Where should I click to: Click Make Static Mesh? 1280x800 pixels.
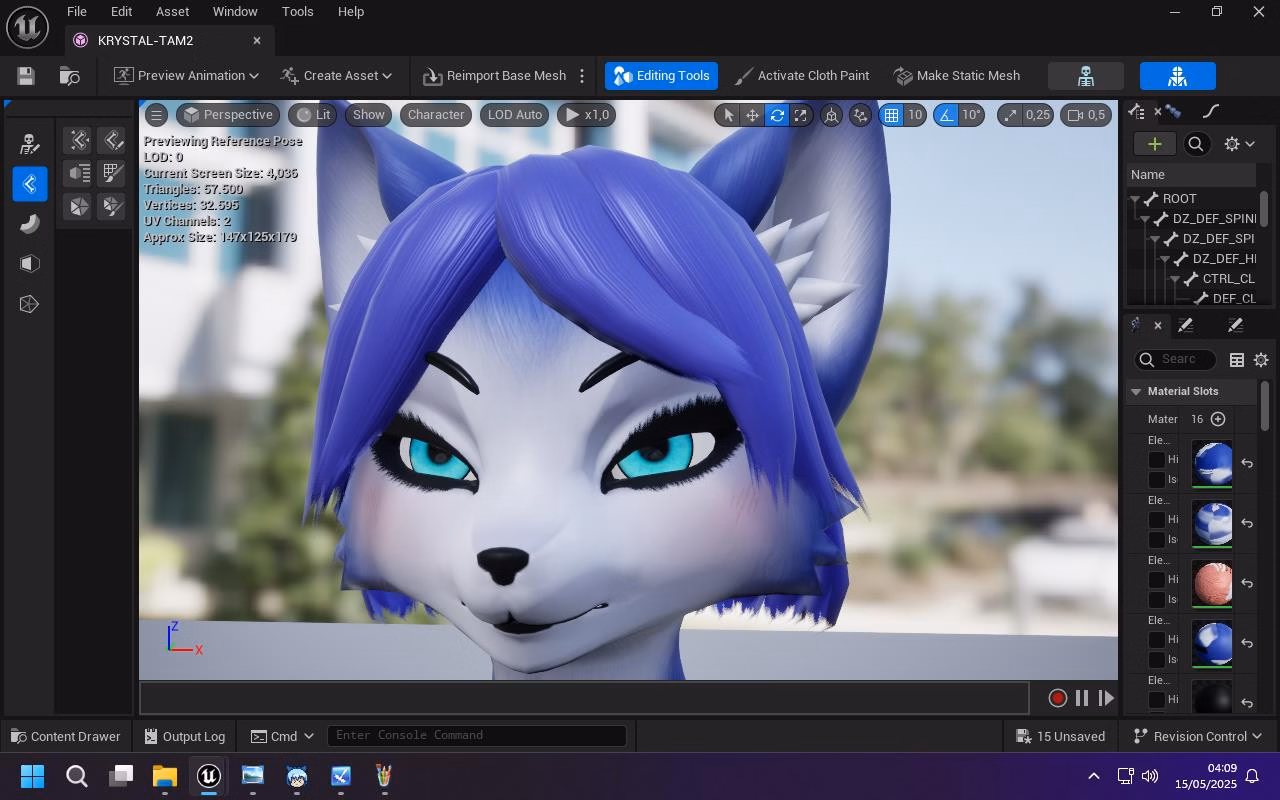(957, 76)
